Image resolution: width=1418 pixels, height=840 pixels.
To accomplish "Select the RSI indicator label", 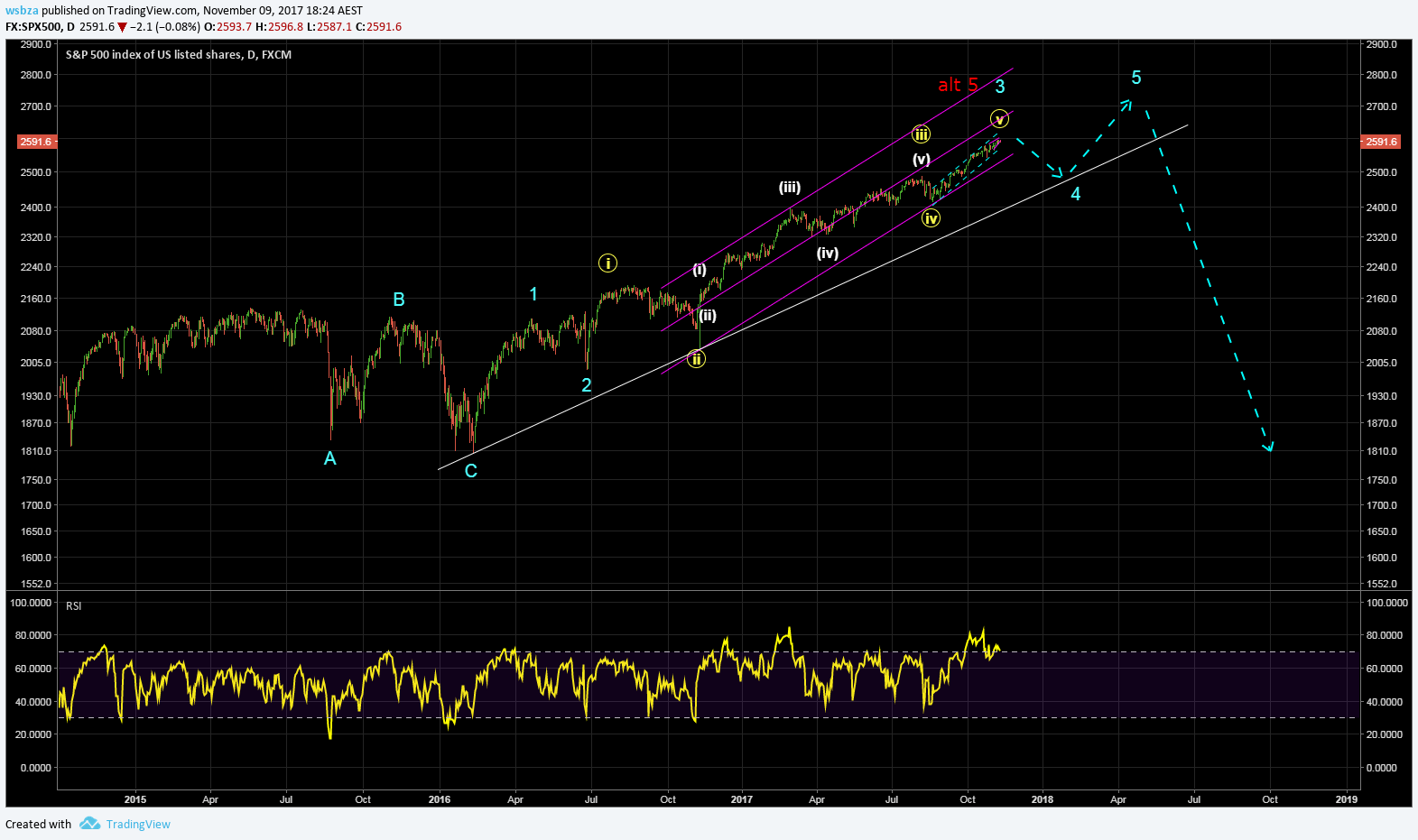I will click(74, 606).
